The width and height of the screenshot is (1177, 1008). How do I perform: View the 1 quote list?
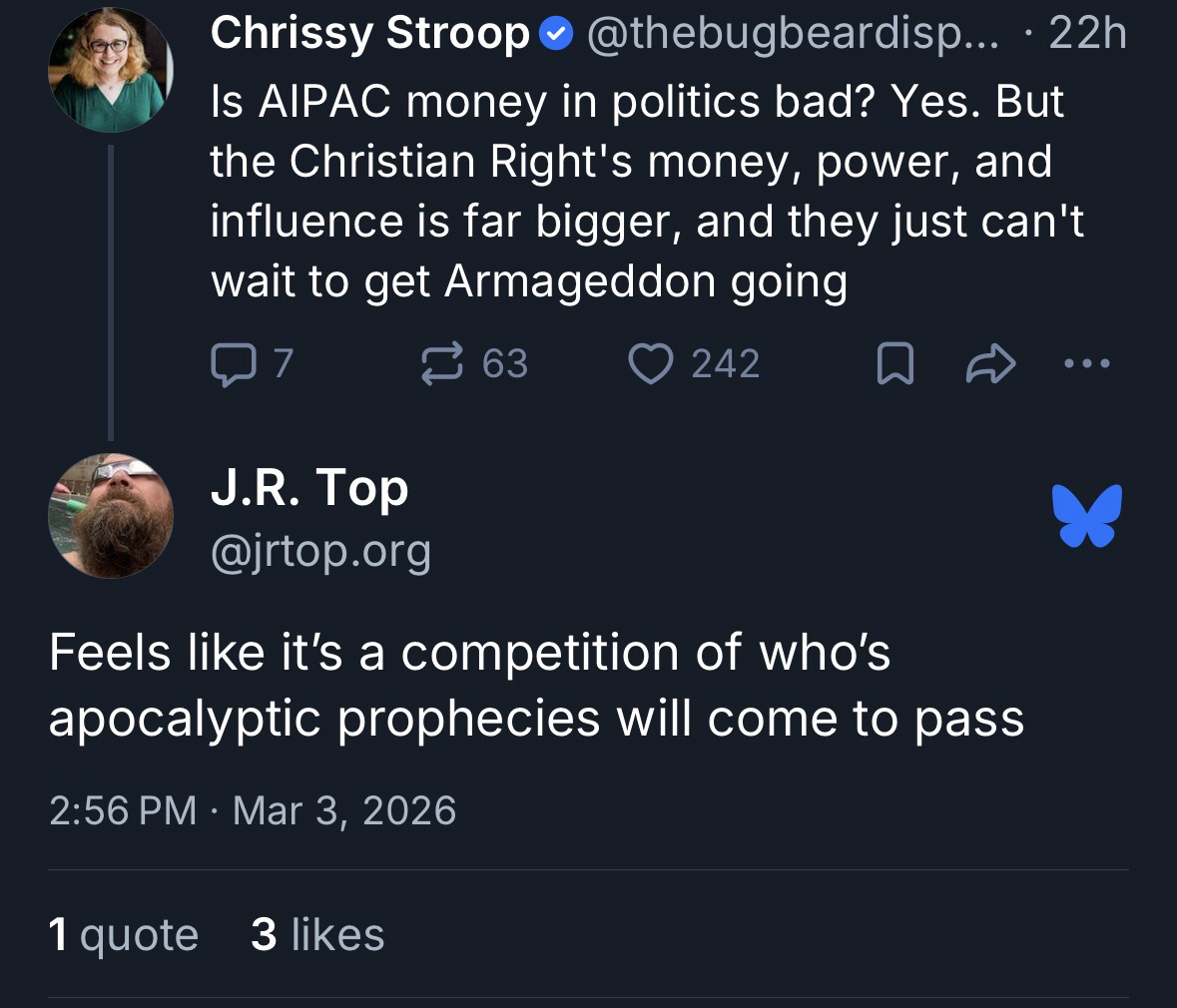point(123,935)
